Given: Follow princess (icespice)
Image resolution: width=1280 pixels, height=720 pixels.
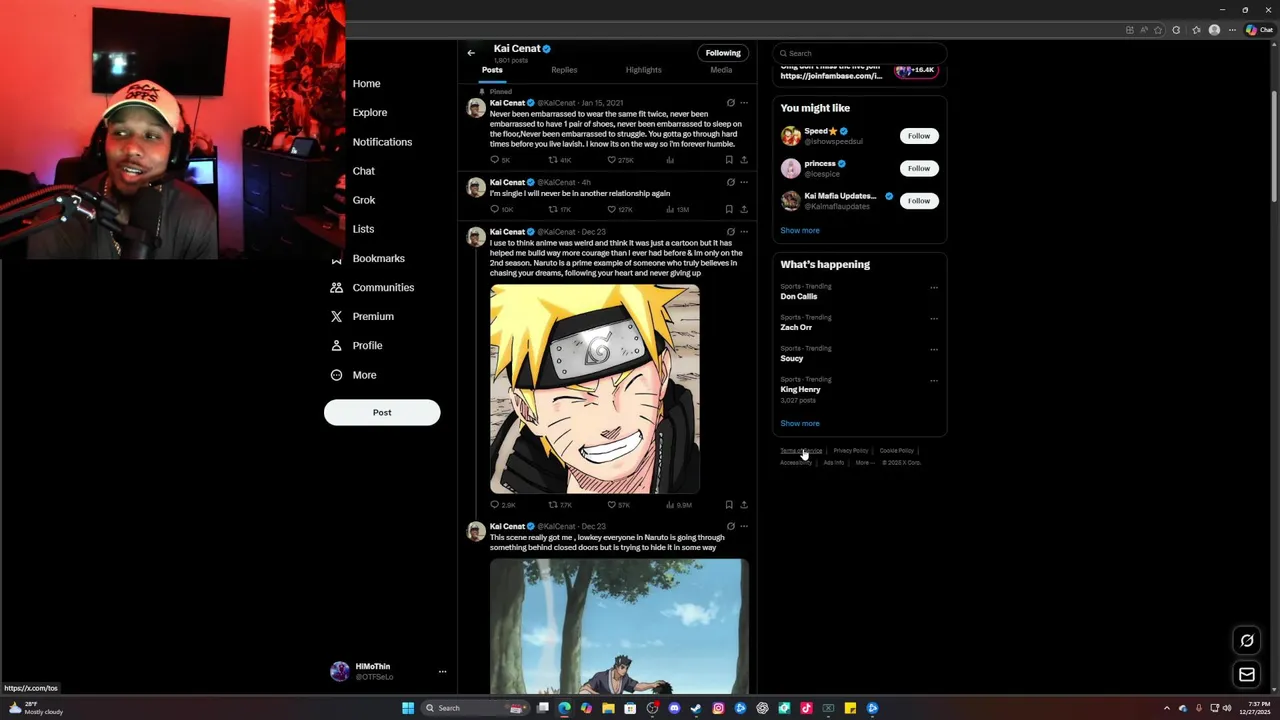Looking at the screenshot, I should (919, 168).
